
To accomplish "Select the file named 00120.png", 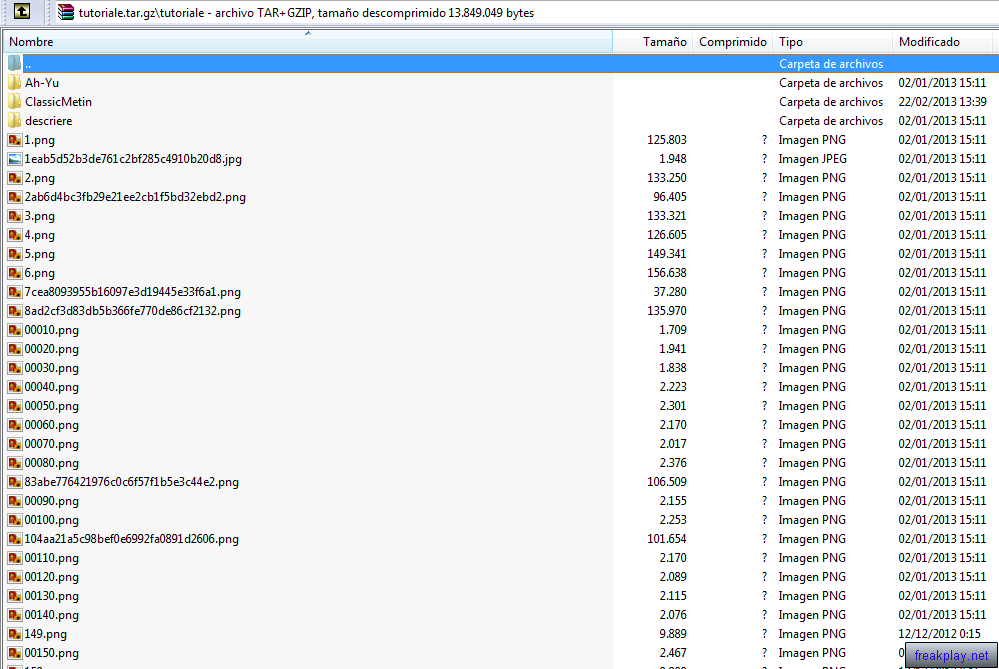I will (x=52, y=577).
